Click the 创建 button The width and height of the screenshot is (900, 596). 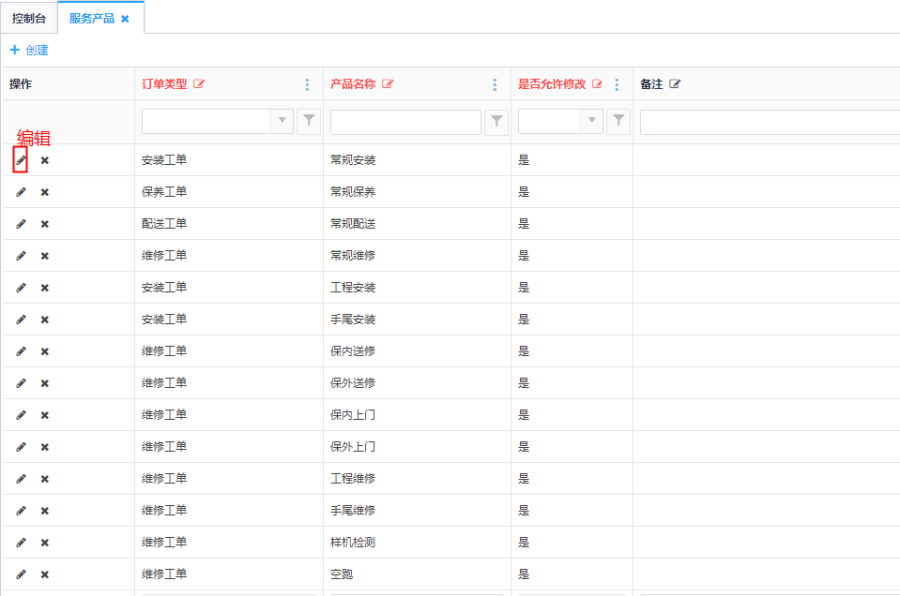click(29, 50)
